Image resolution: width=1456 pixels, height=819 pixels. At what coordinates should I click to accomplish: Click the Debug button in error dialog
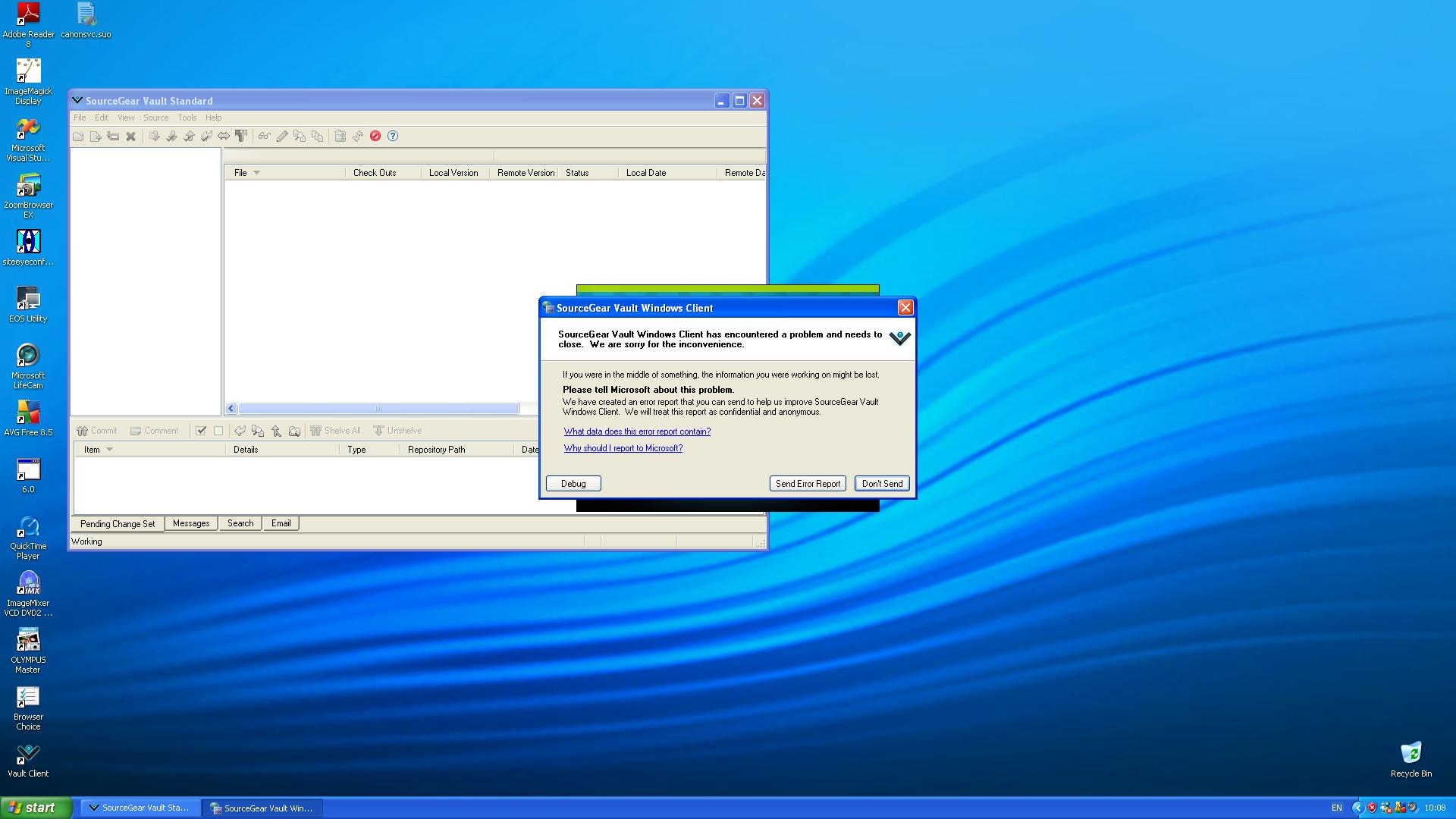tap(573, 484)
